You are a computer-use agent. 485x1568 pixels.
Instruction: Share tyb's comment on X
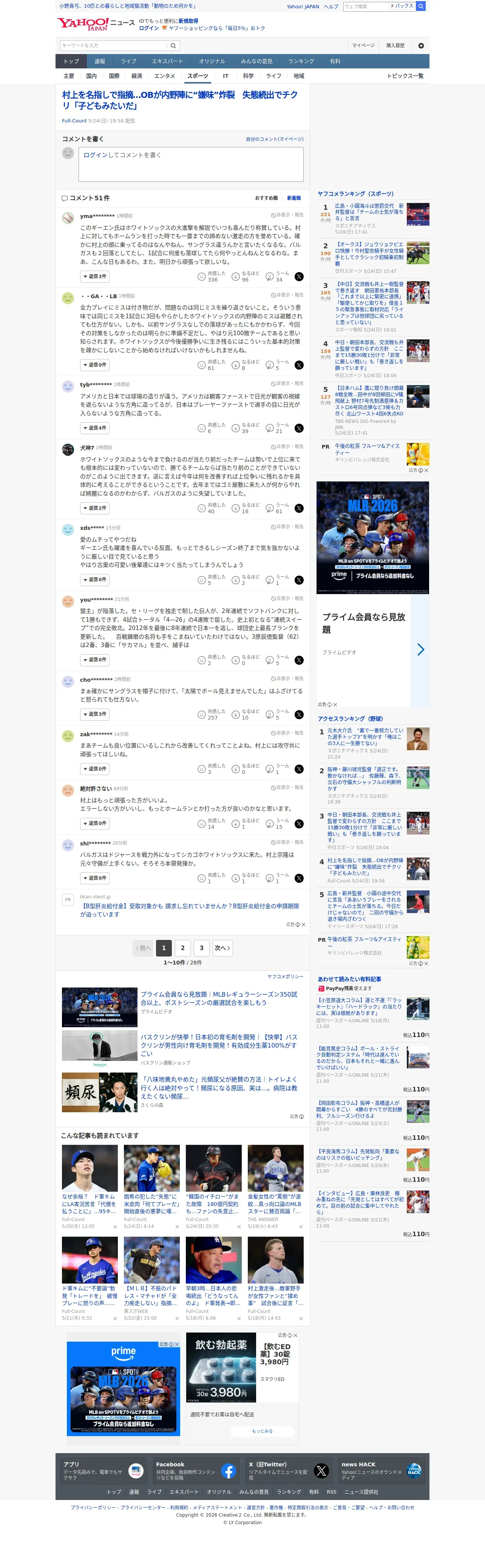(x=299, y=429)
